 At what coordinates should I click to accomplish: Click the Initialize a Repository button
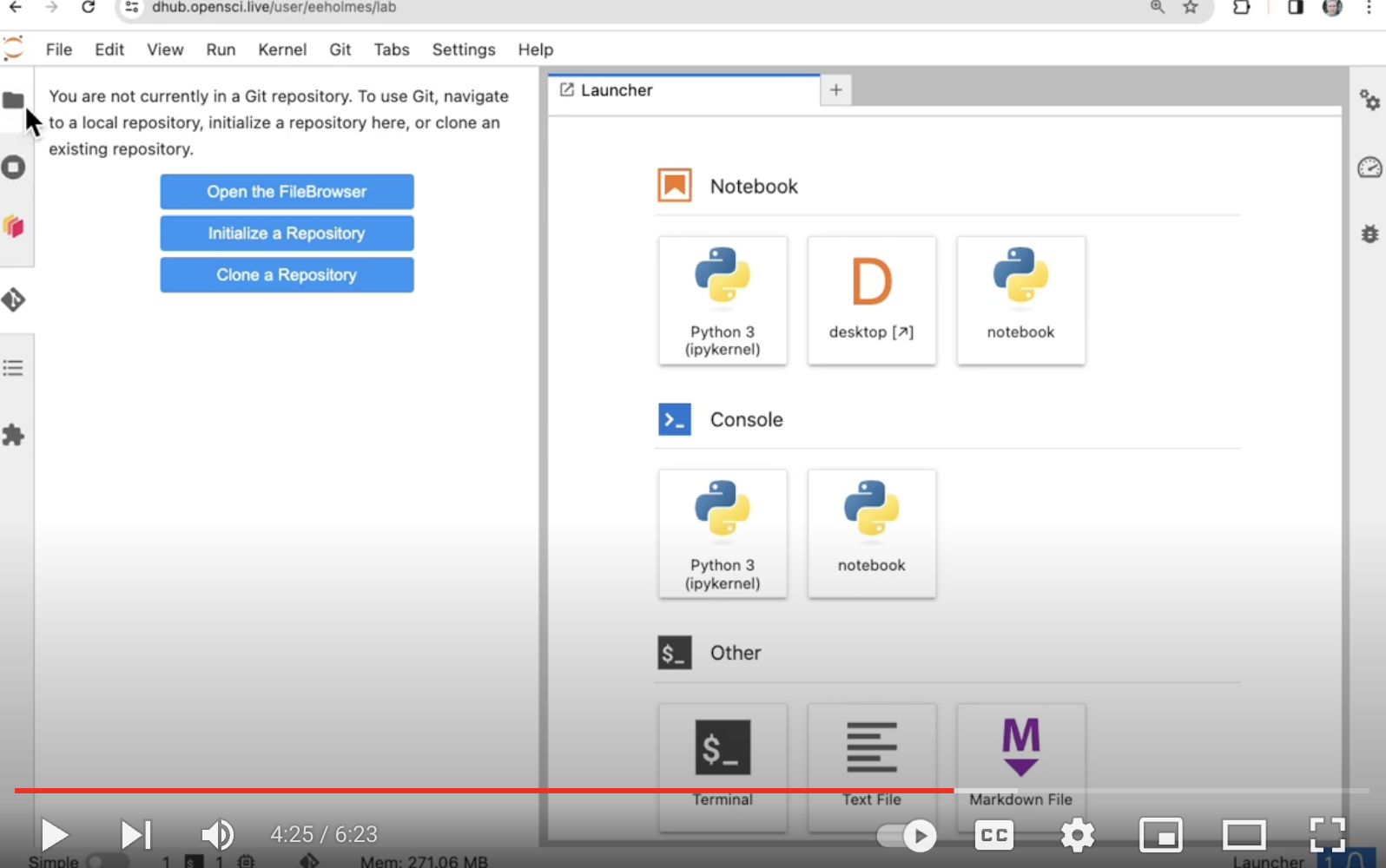287,233
